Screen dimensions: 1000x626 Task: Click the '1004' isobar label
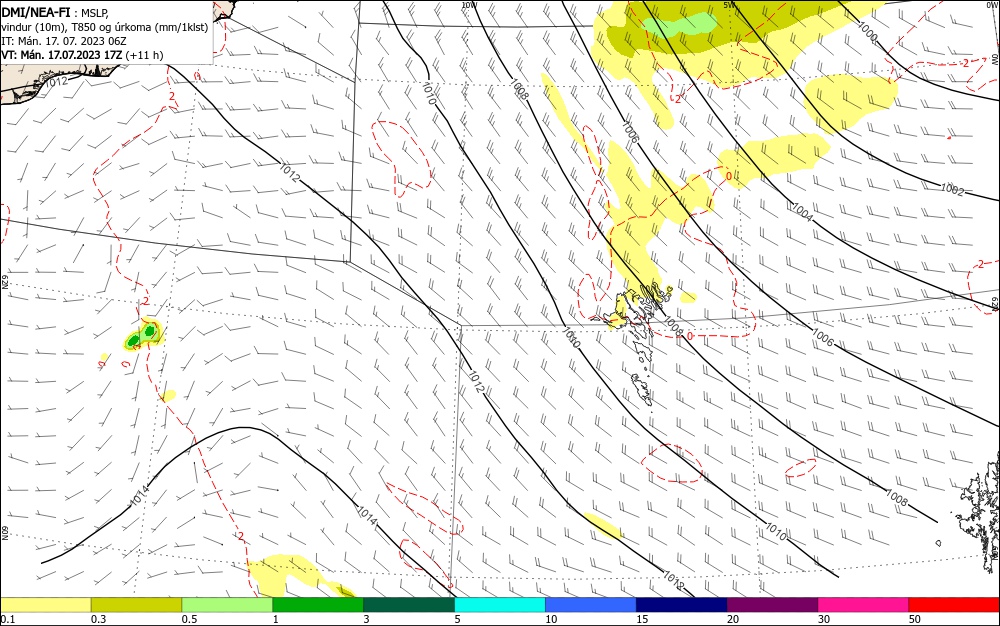tap(802, 212)
